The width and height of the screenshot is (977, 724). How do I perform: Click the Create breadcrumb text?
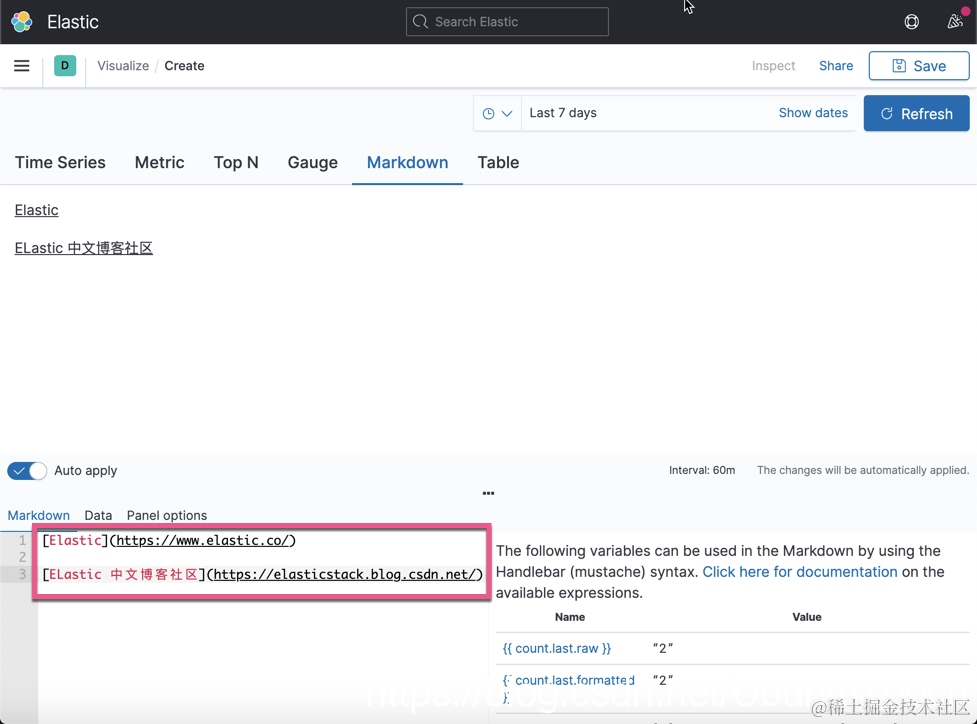184,65
